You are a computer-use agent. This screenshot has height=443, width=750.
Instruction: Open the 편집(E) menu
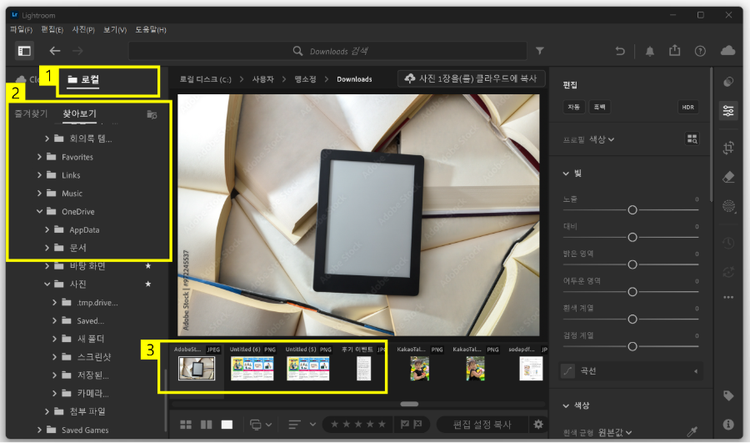52,30
